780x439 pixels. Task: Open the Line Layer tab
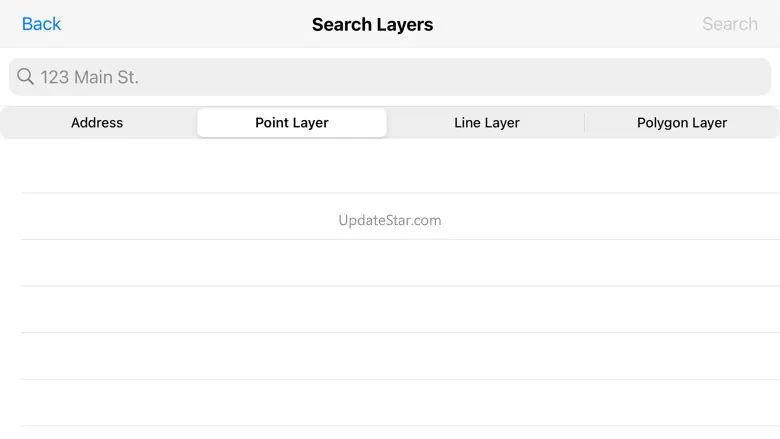click(x=487, y=123)
